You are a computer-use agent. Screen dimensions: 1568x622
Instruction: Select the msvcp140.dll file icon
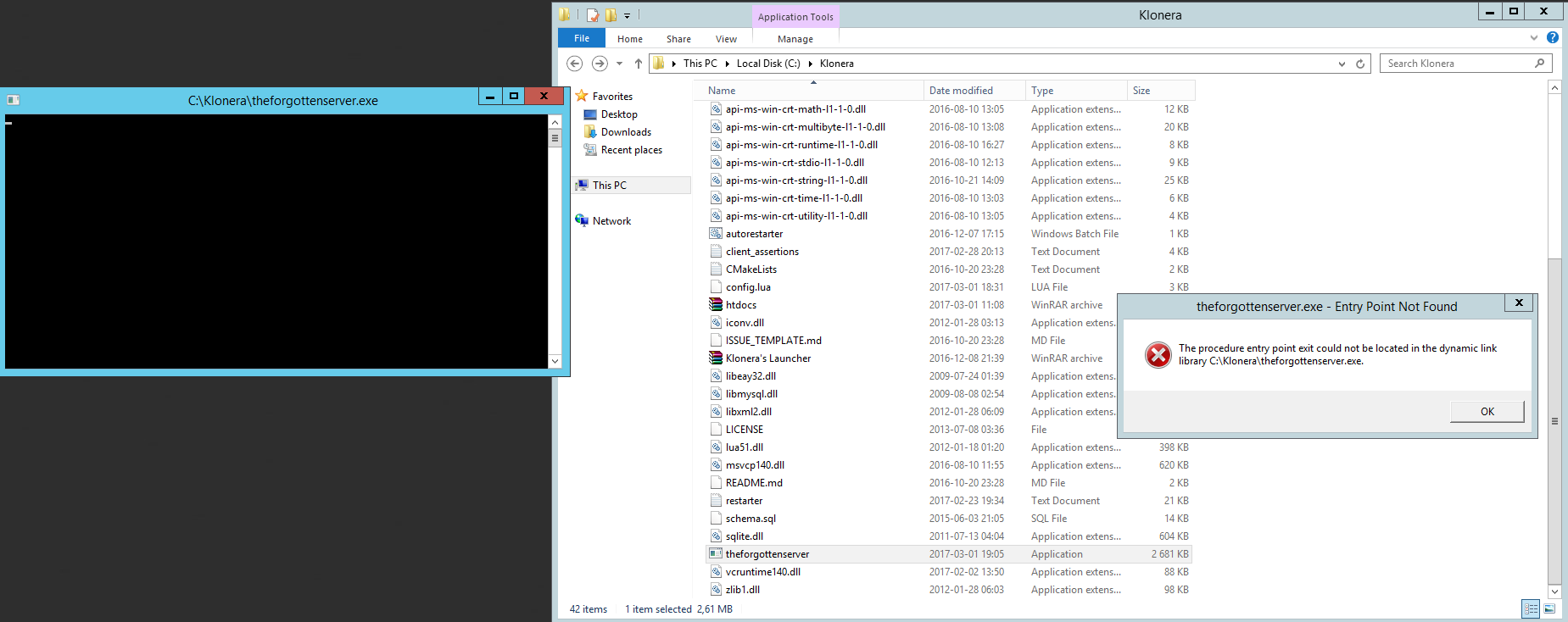716,465
